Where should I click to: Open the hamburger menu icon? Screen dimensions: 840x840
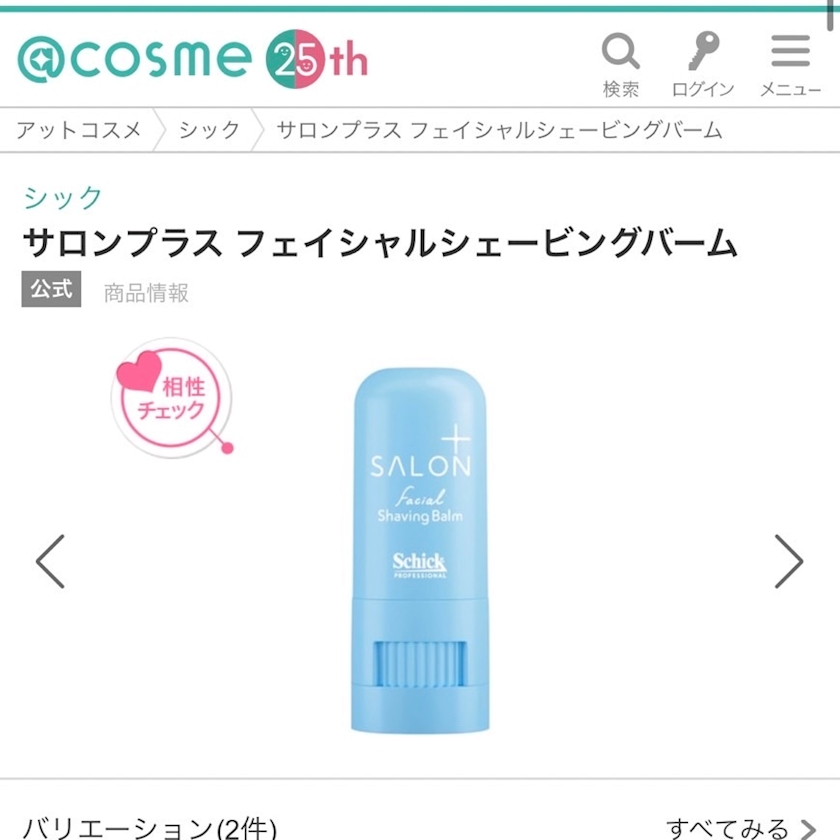790,51
